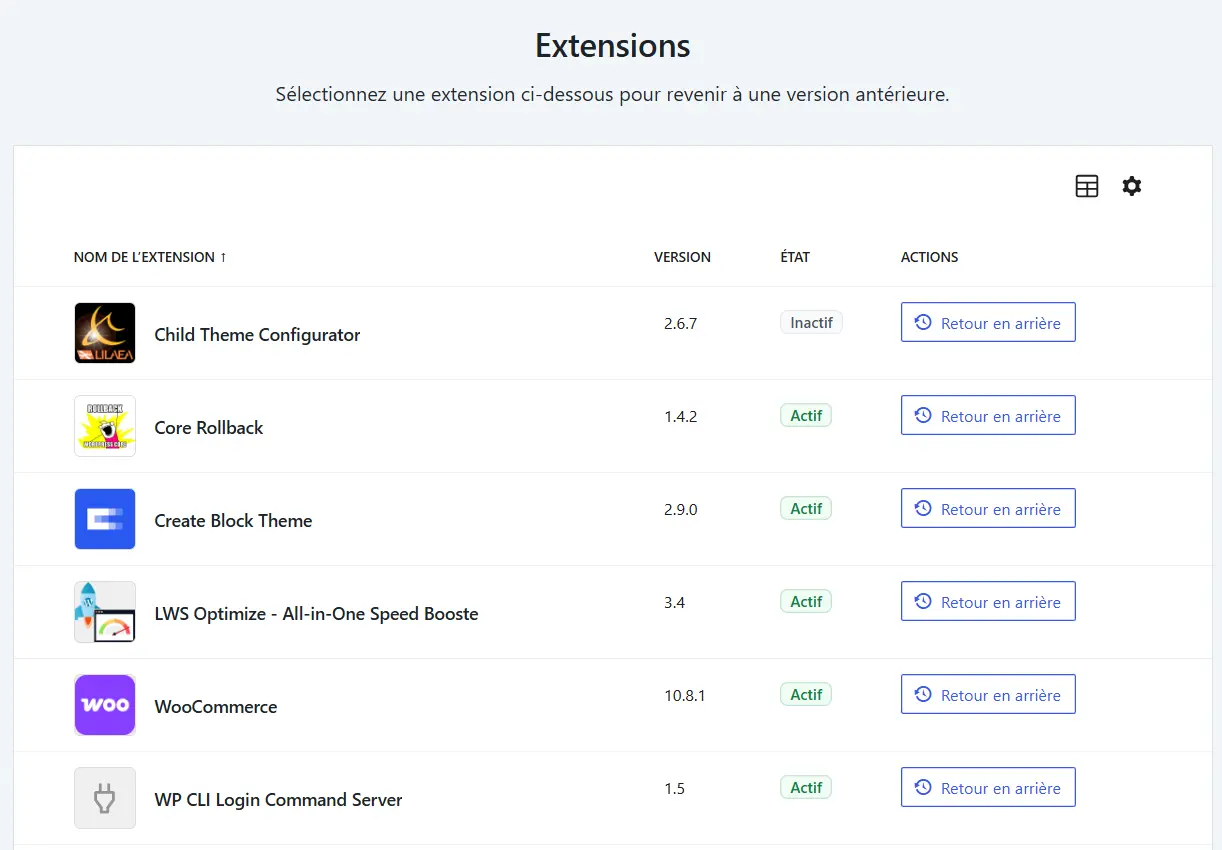Sort by Nom de l'extension column header
This screenshot has width=1222, height=850.
coord(150,257)
